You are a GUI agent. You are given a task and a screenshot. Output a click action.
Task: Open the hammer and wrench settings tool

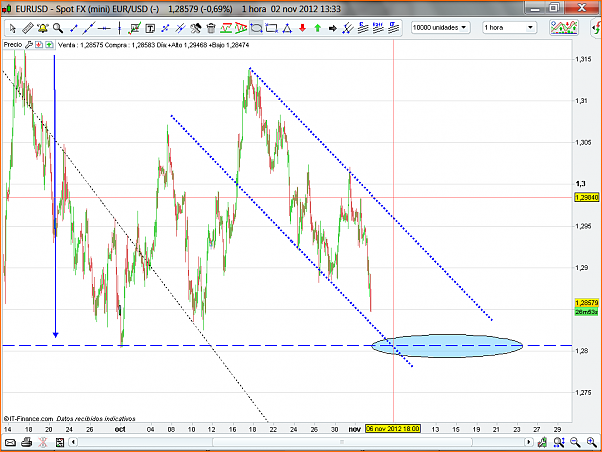(x=195, y=28)
